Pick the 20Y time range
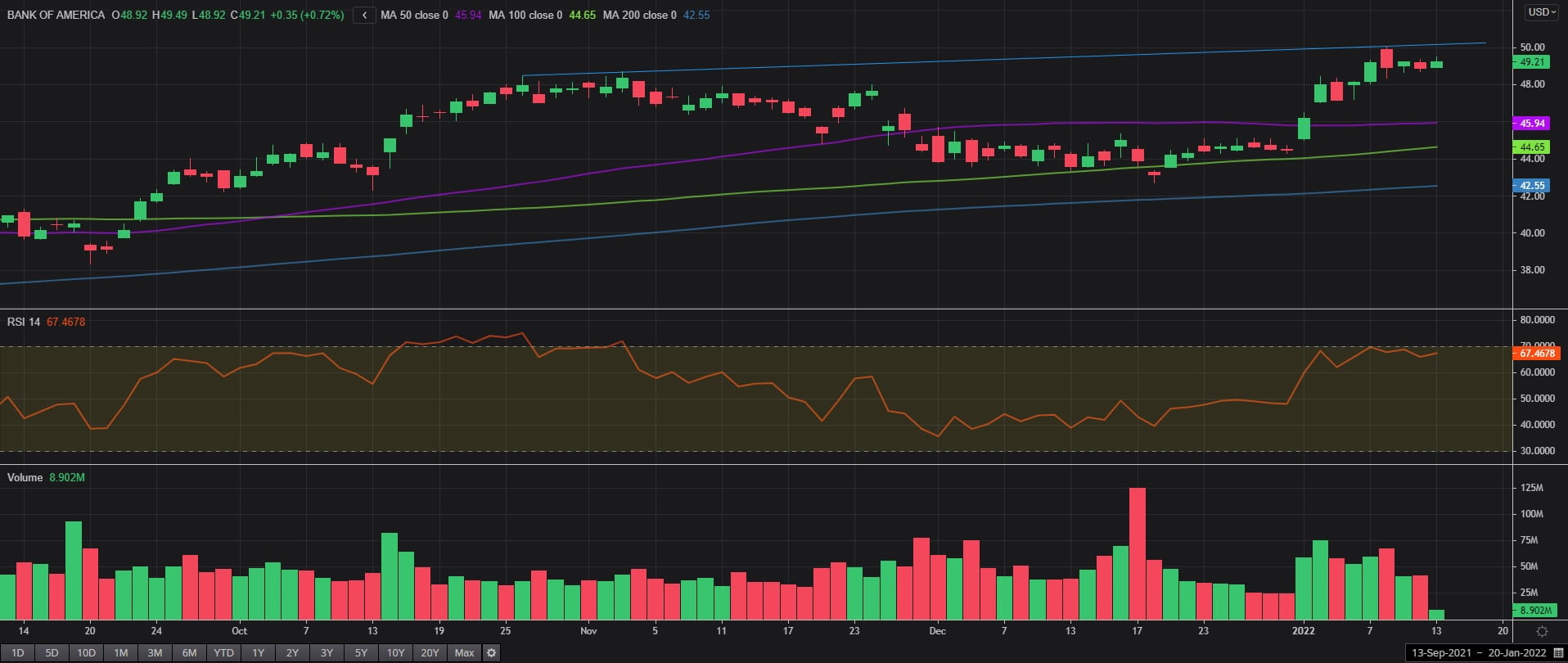This screenshot has width=1568, height=663. point(430,653)
